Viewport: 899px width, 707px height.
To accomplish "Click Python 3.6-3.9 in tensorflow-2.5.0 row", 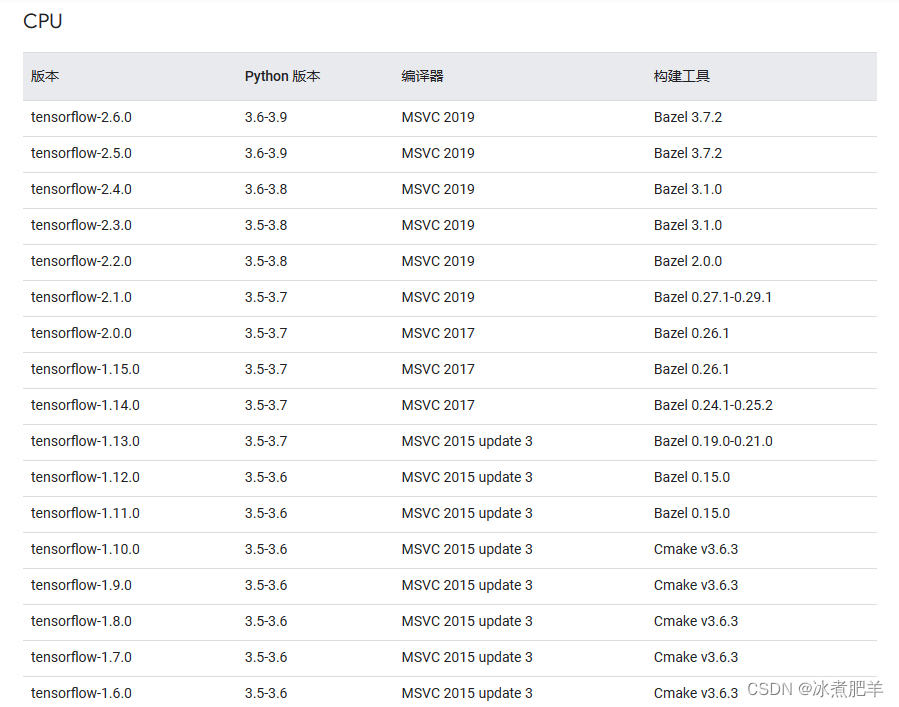I will (x=266, y=153).
